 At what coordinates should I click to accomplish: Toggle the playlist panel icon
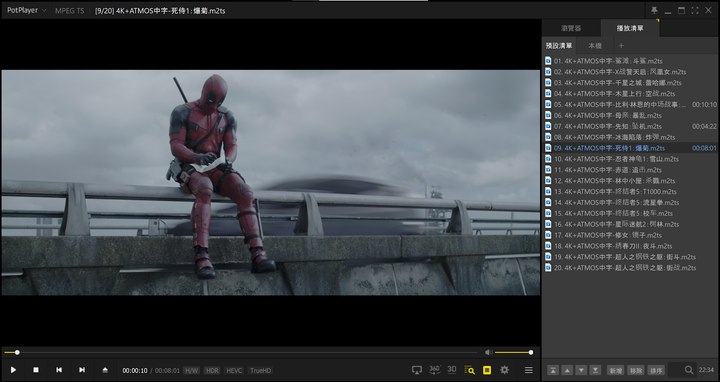487,370
